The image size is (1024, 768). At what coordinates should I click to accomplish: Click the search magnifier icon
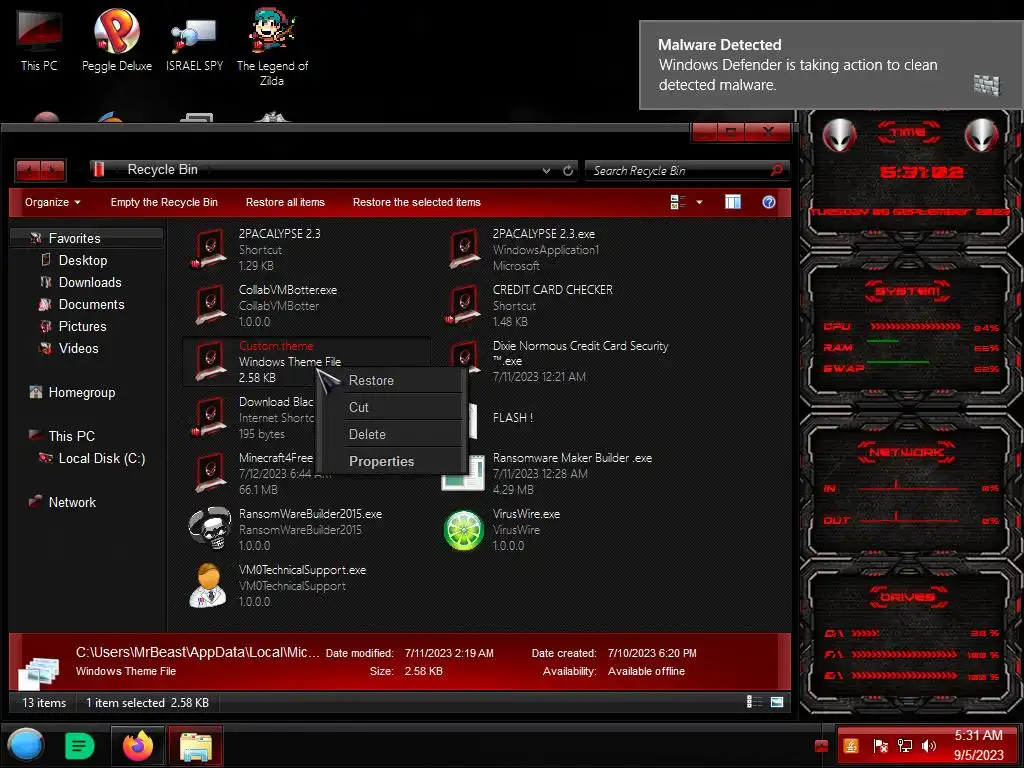[x=776, y=170]
